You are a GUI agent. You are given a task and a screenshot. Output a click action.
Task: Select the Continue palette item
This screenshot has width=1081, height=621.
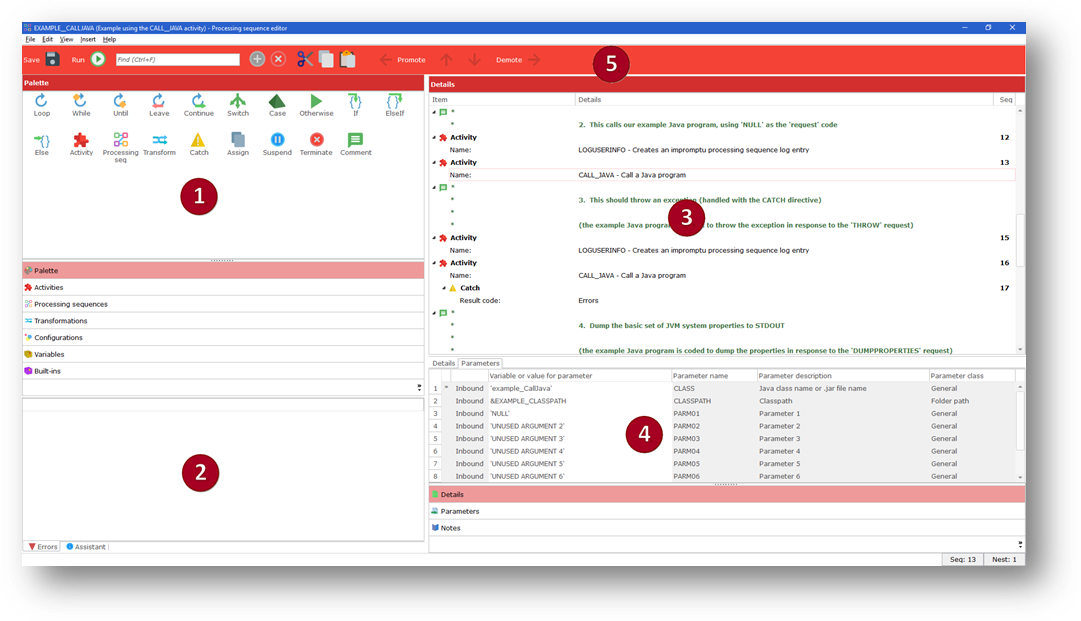tap(199, 105)
